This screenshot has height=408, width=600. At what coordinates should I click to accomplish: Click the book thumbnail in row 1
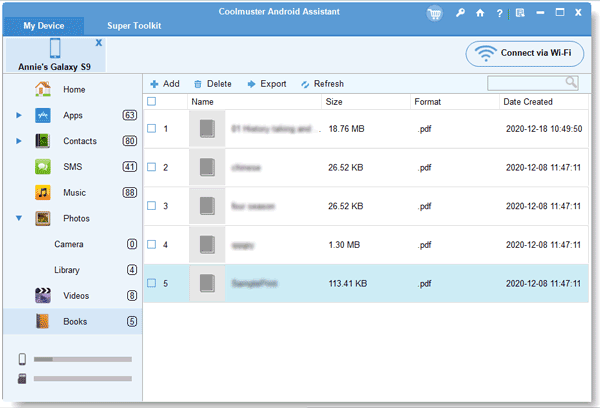tap(207, 129)
